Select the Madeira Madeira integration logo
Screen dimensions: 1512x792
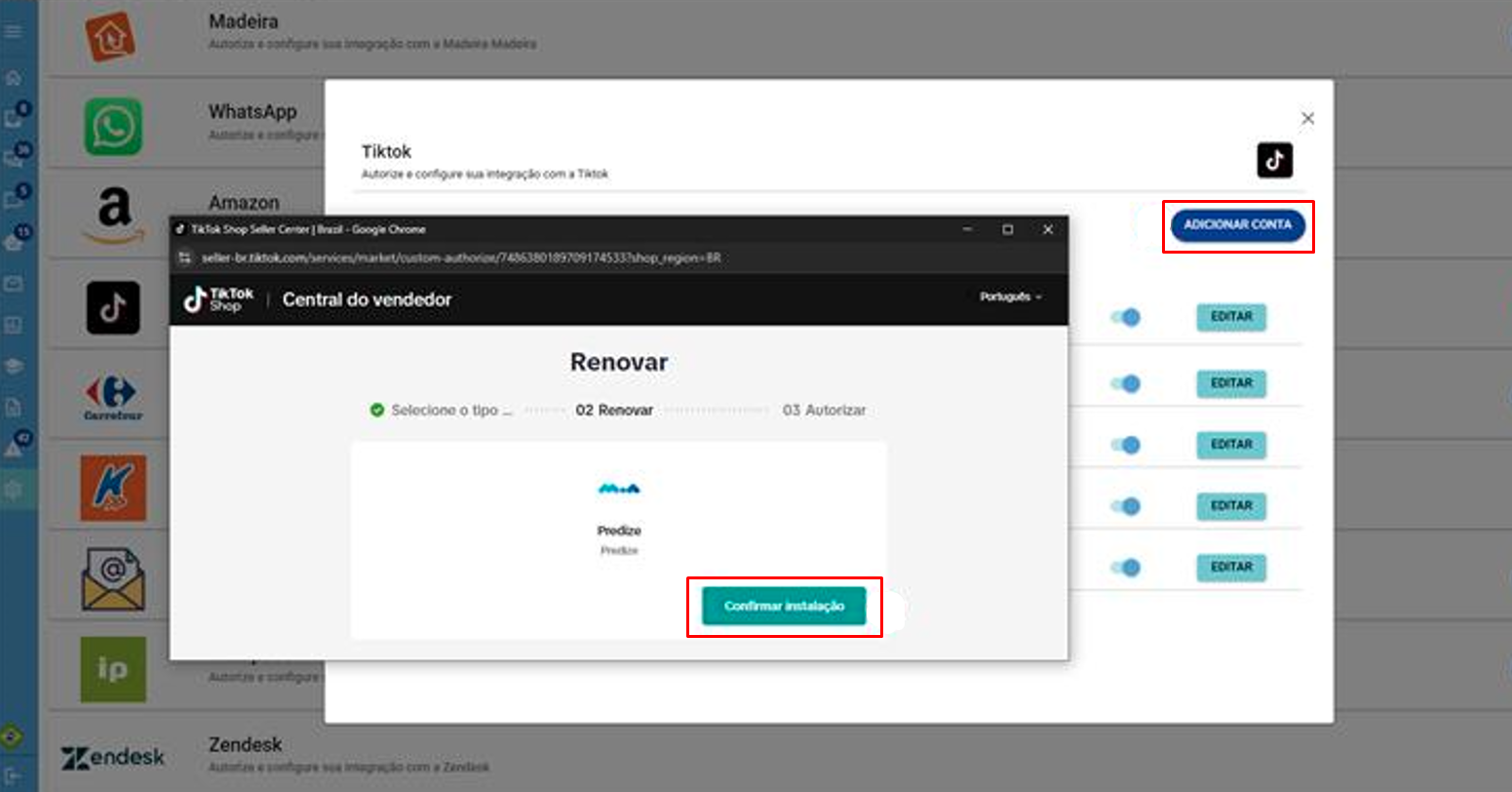pyautogui.click(x=110, y=37)
